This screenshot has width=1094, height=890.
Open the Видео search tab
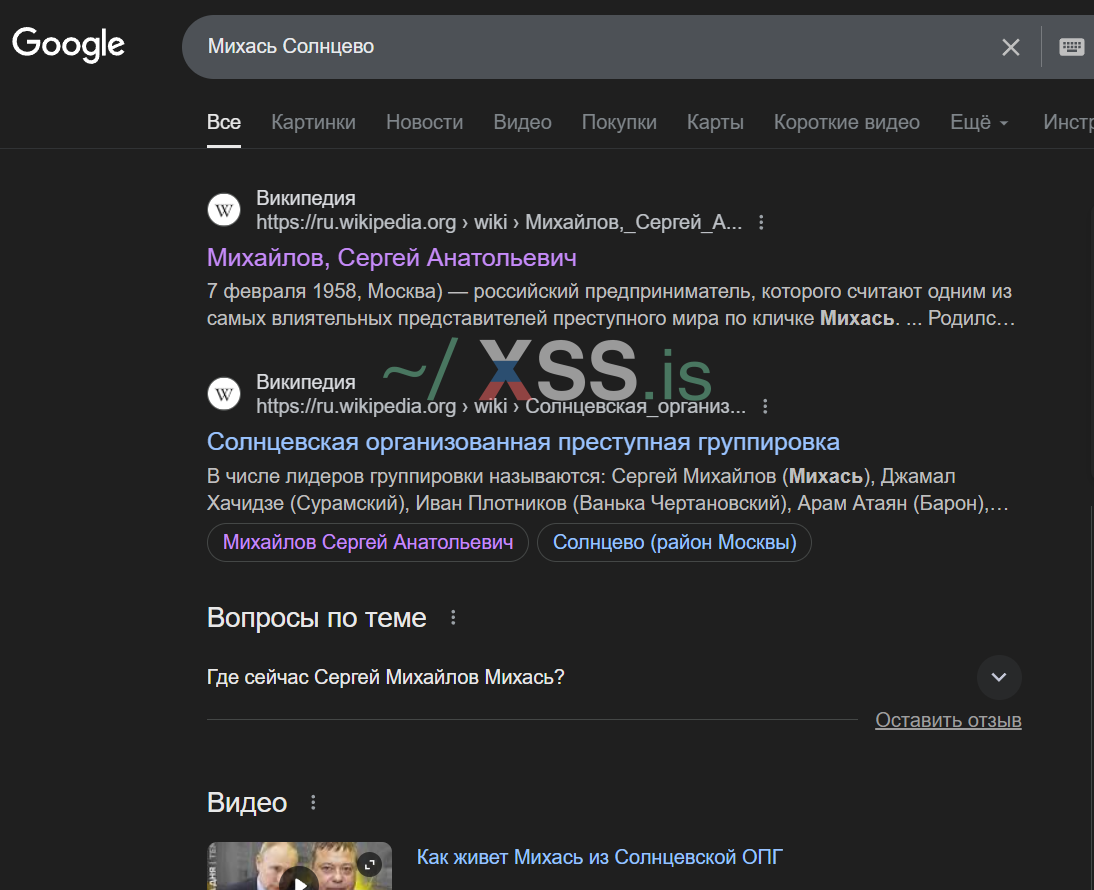click(522, 122)
